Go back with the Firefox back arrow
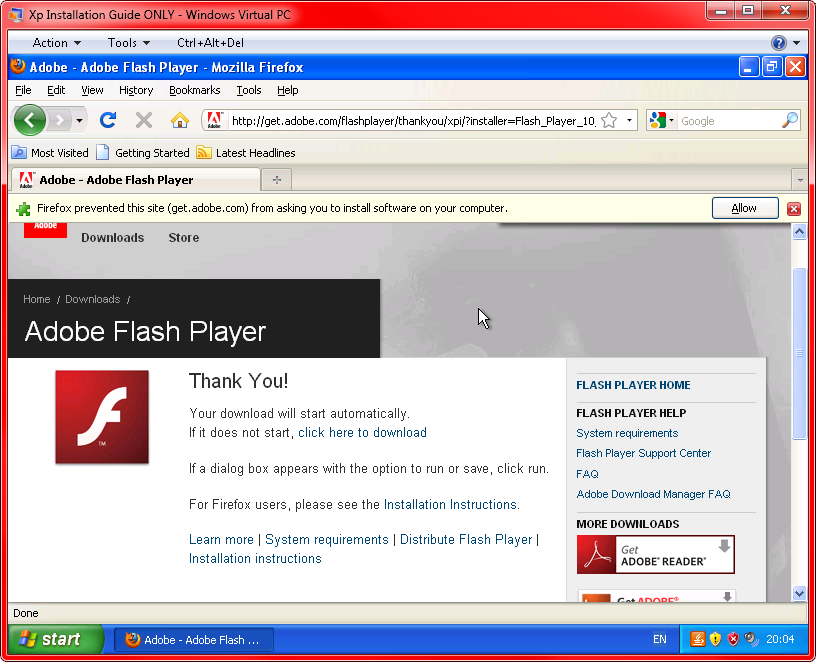This screenshot has width=816, height=662. pyautogui.click(x=30, y=120)
